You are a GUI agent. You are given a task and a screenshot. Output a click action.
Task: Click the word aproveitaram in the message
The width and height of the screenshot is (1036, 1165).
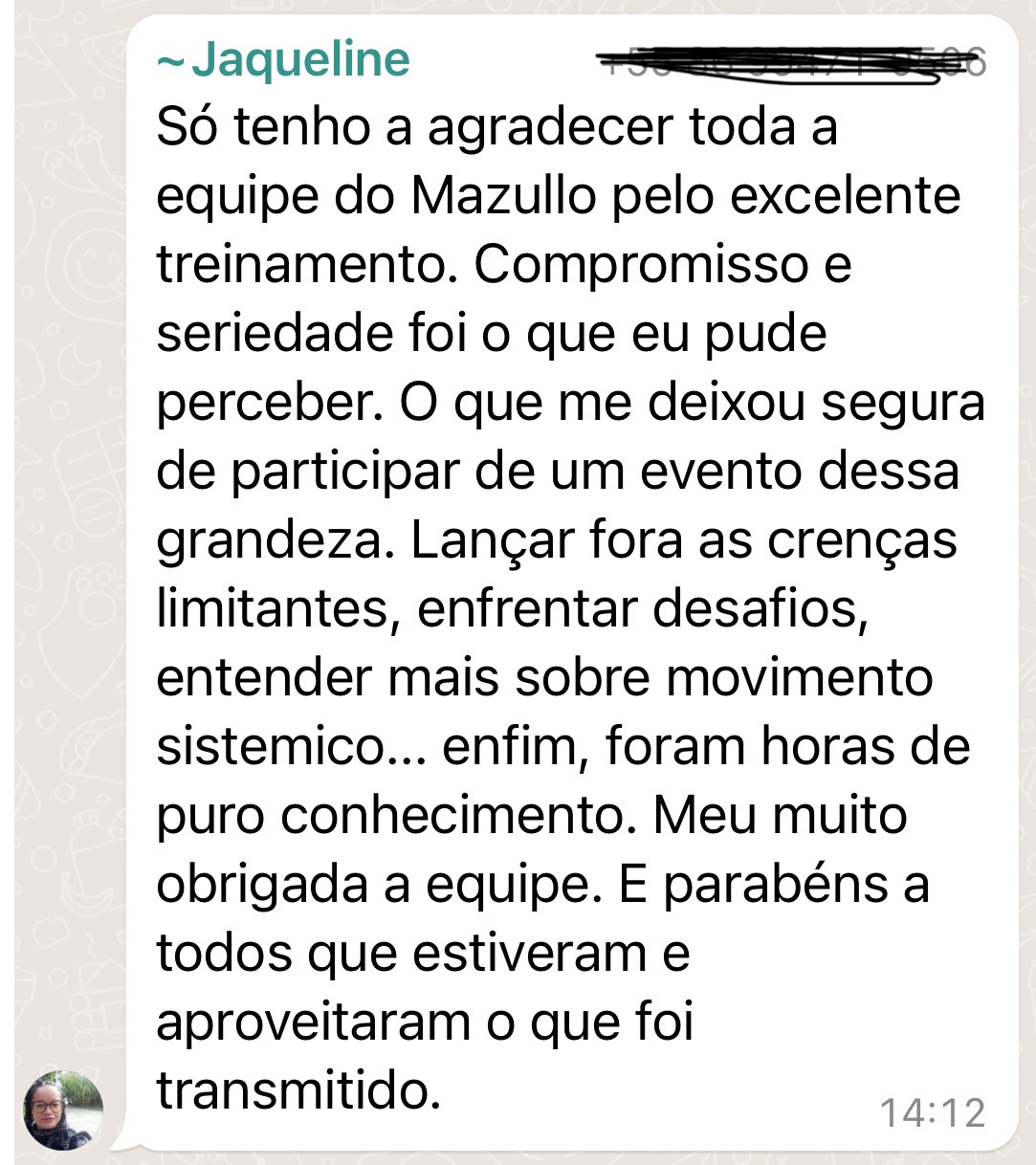(314, 1024)
